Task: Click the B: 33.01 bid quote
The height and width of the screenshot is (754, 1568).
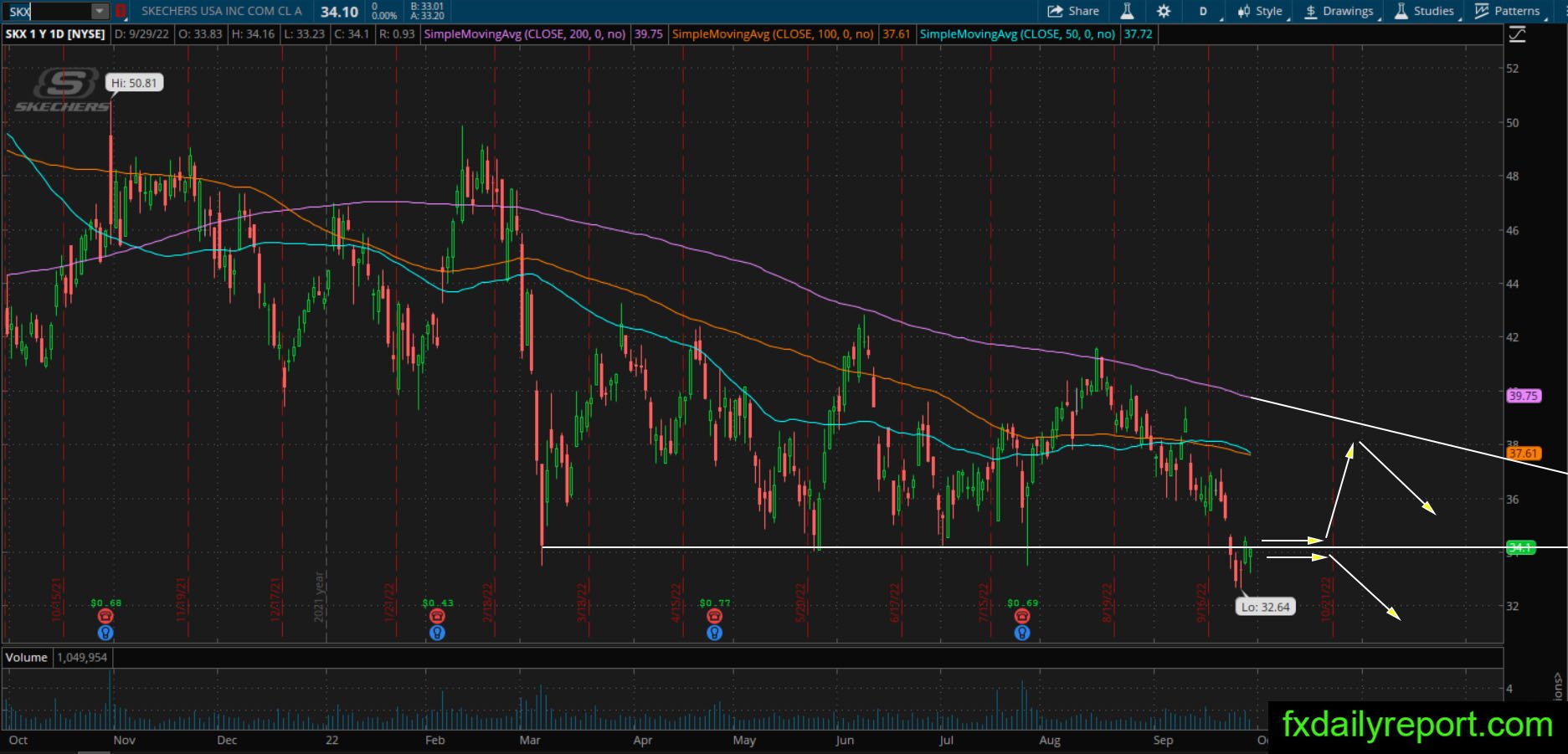Action: (427, 6)
